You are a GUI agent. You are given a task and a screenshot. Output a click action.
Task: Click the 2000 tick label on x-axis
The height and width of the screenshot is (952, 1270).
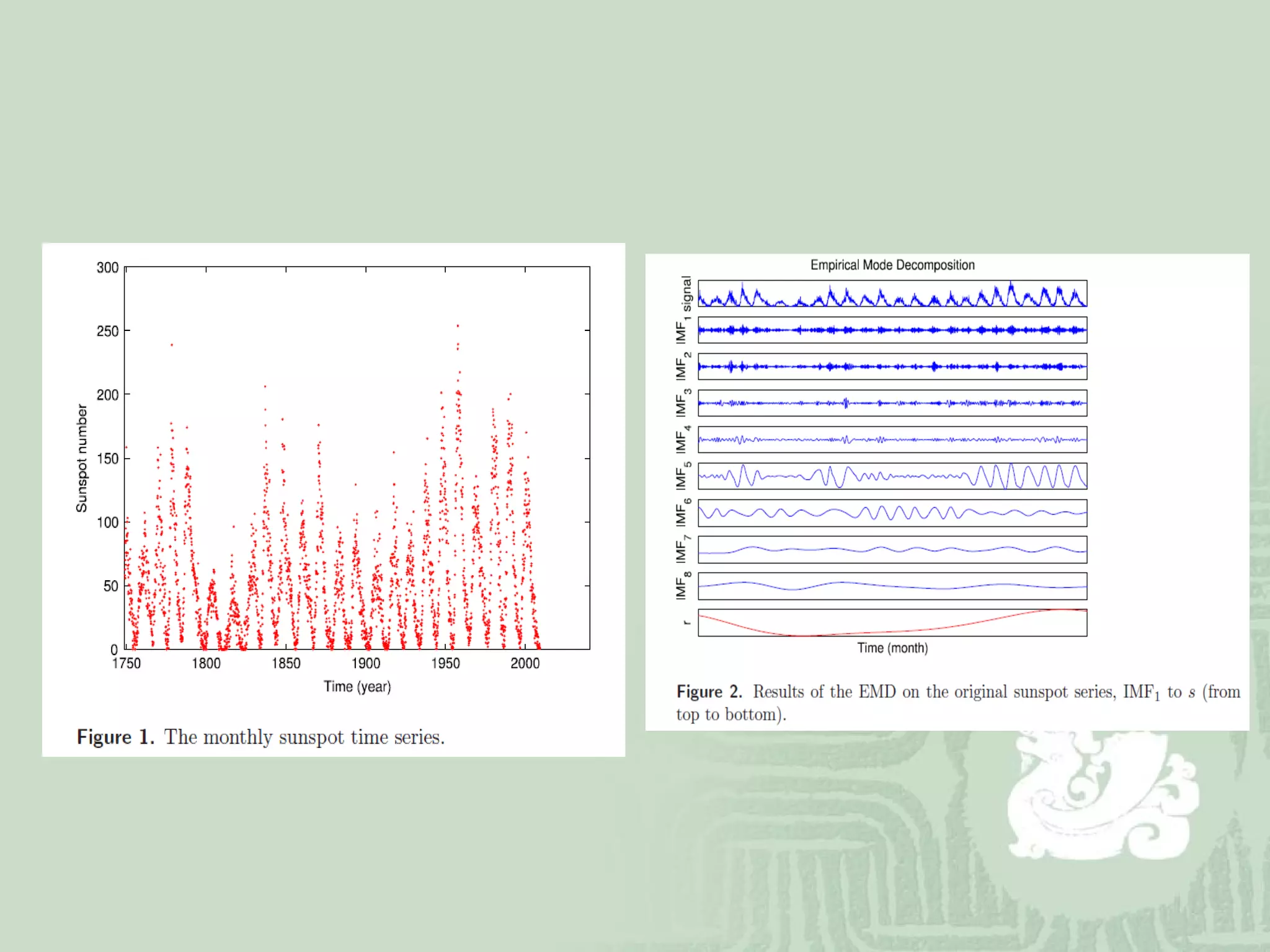pyautogui.click(x=525, y=664)
